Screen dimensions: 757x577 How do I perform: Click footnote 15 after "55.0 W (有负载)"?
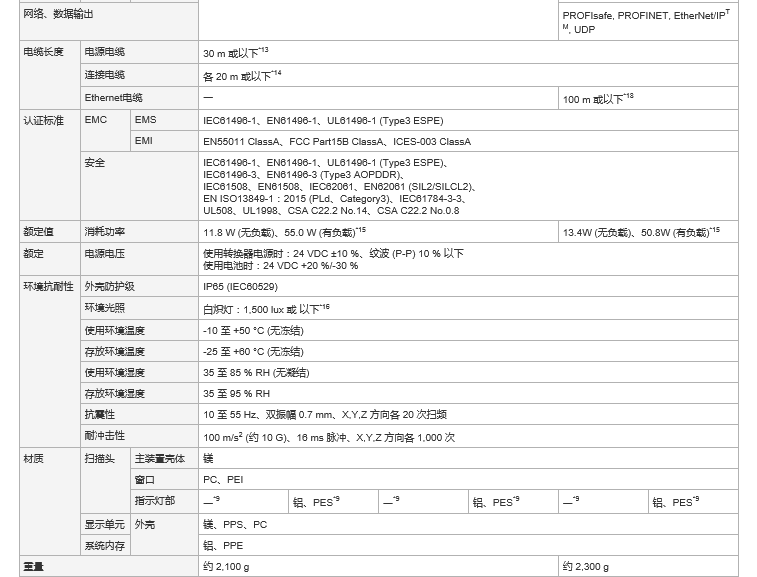(x=361, y=229)
